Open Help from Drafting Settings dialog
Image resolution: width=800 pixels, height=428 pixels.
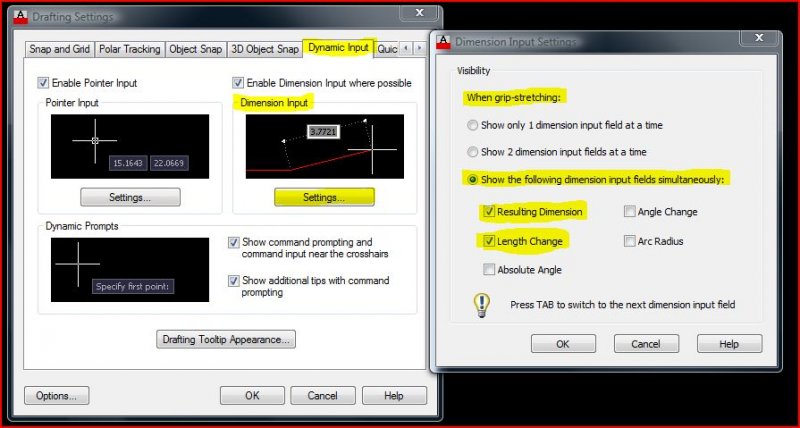click(x=394, y=396)
